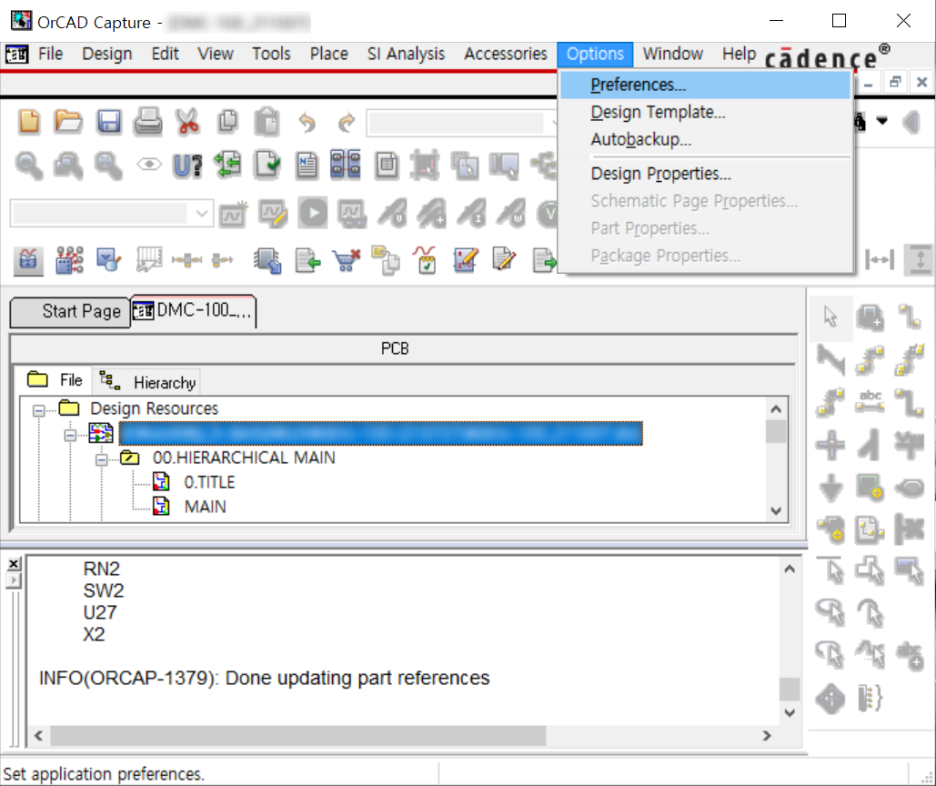Click the Cut scissors icon
This screenshot has width=936, height=786.
[187, 122]
